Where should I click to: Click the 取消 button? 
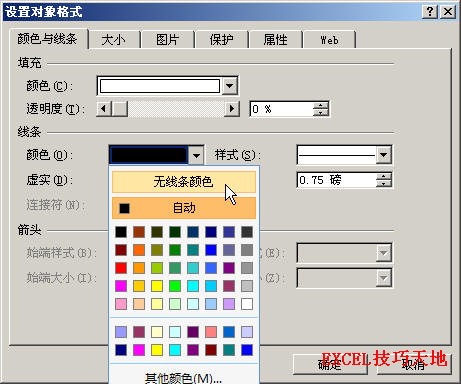(413, 364)
